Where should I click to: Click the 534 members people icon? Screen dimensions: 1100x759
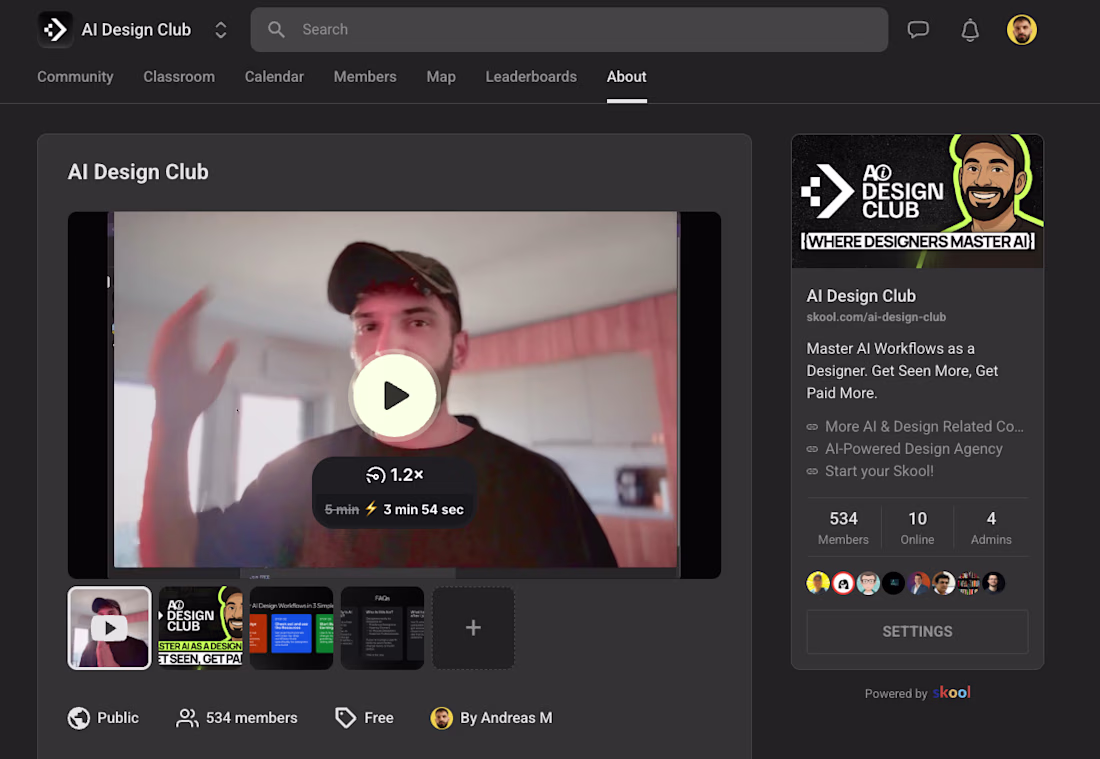(x=187, y=718)
